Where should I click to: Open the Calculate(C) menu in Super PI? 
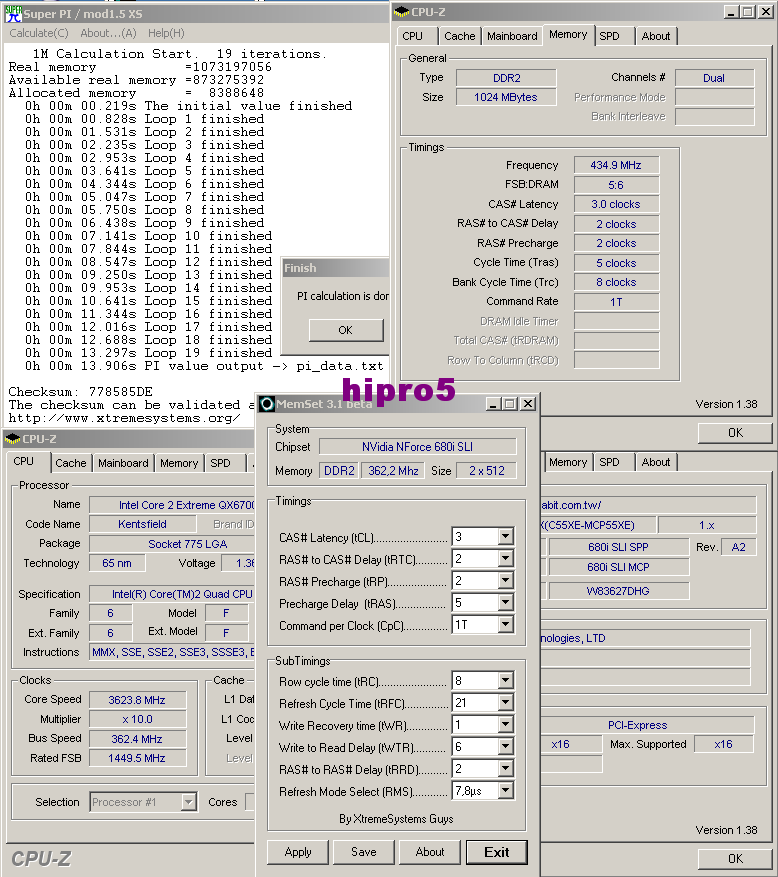click(39, 33)
